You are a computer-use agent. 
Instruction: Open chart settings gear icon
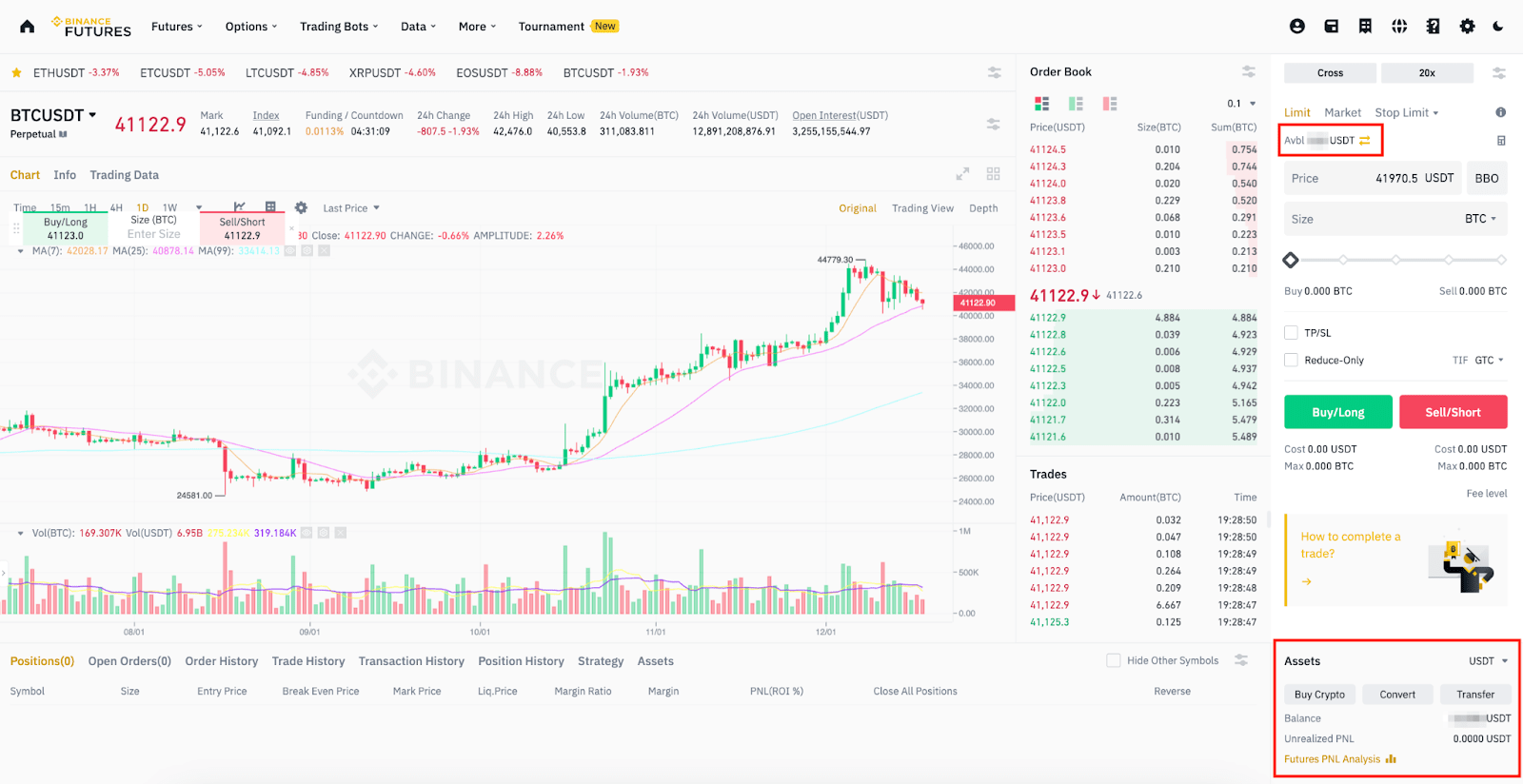[301, 207]
